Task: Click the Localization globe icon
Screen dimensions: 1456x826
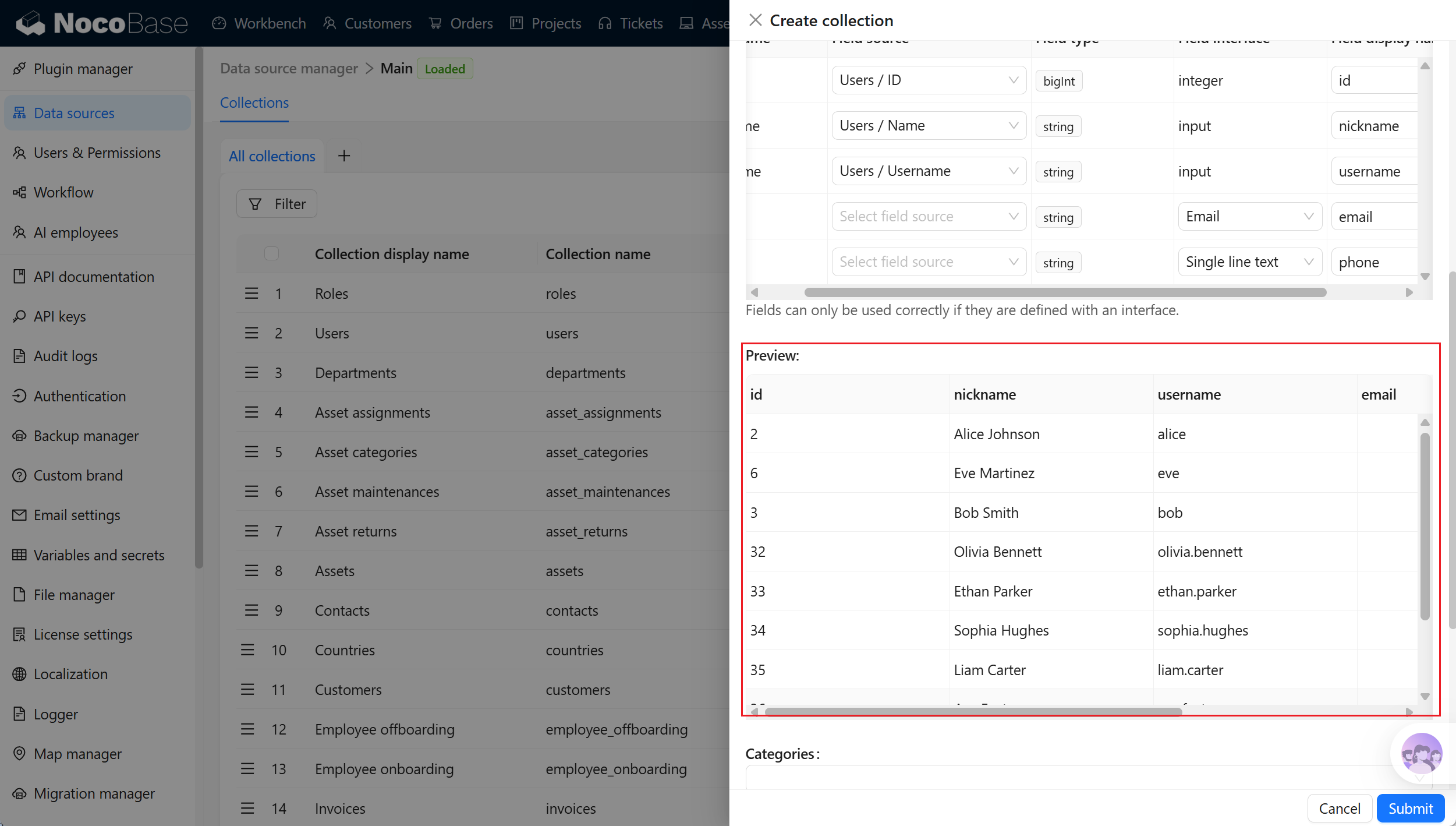Action: tap(19, 674)
